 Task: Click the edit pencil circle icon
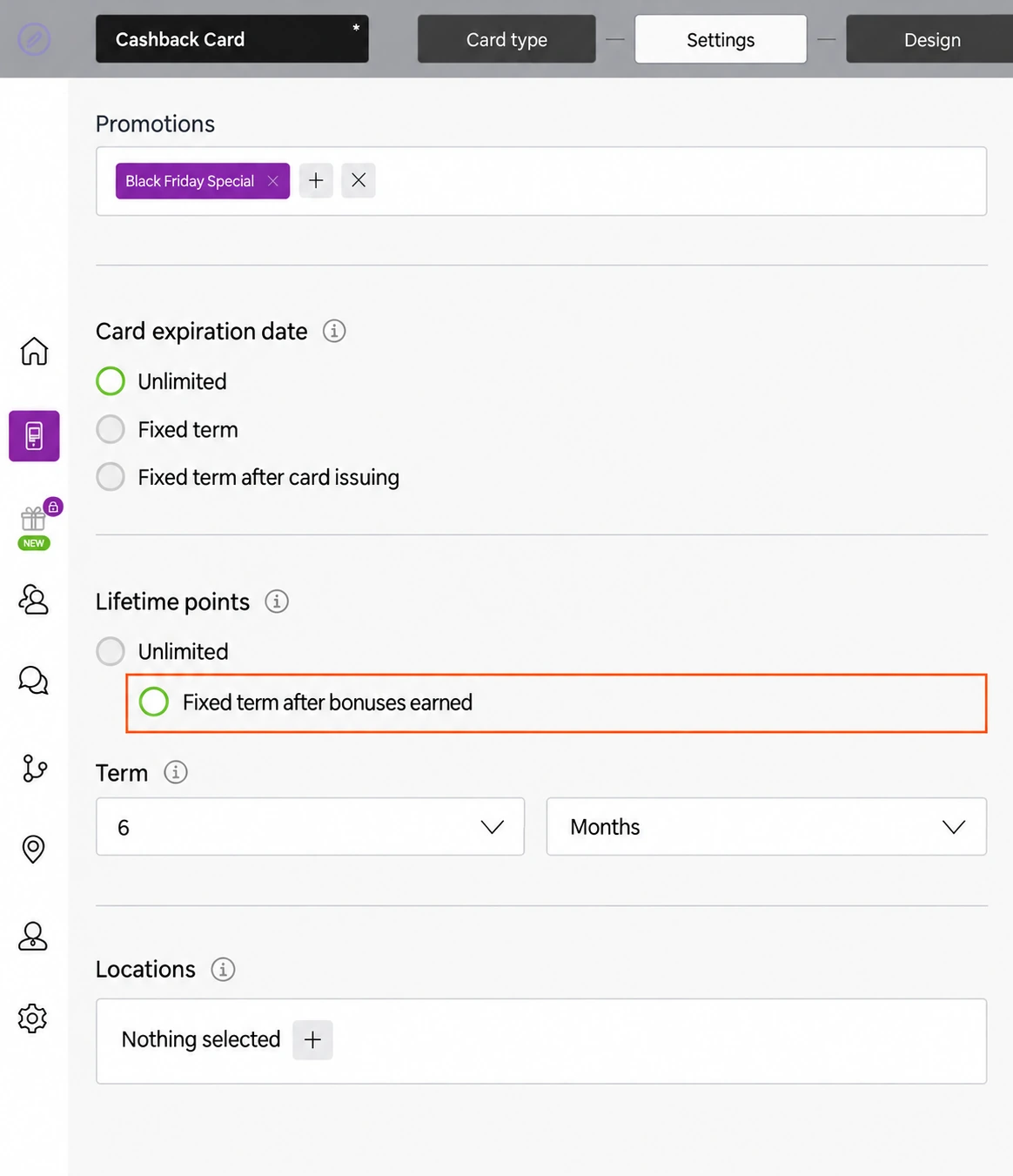click(x=34, y=39)
